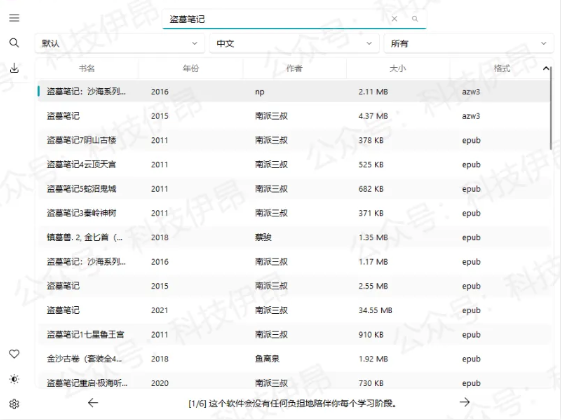Viewport: 561px width, 420px height.
Task: Expand the 所有 format dropdown
Action: pyautogui.click(x=468, y=43)
